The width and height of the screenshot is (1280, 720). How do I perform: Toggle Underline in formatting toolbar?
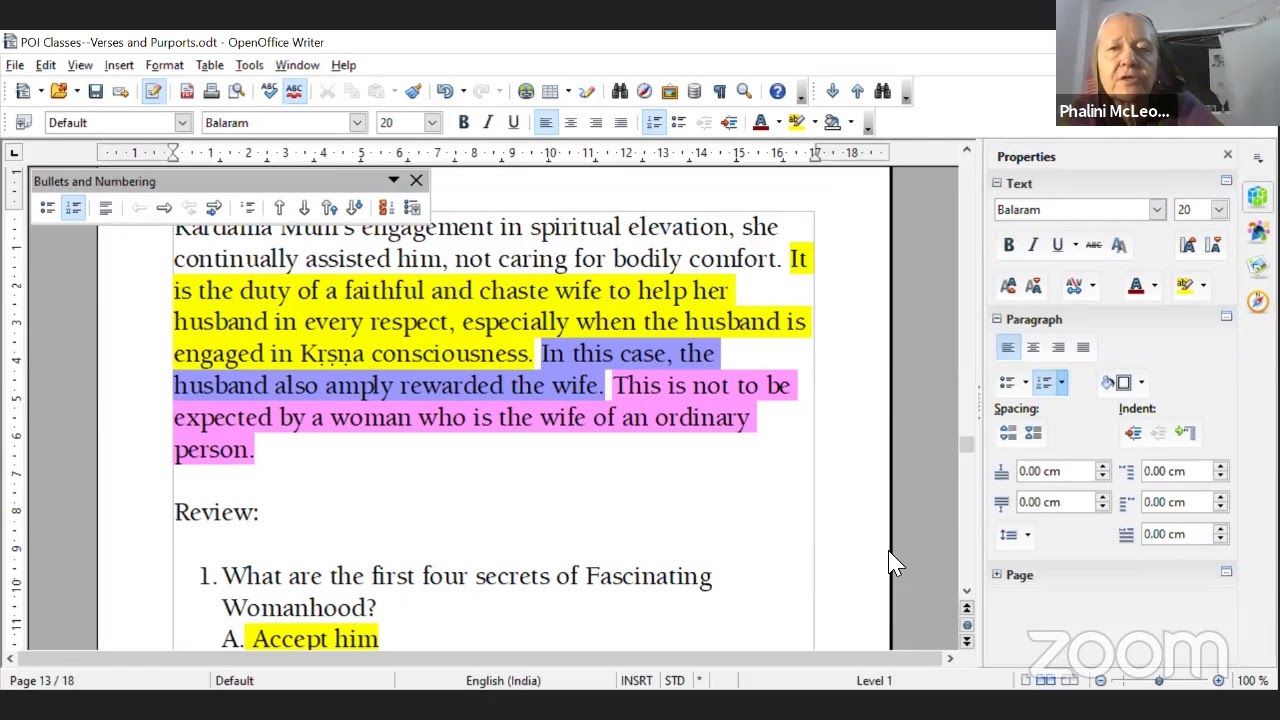click(513, 123)
